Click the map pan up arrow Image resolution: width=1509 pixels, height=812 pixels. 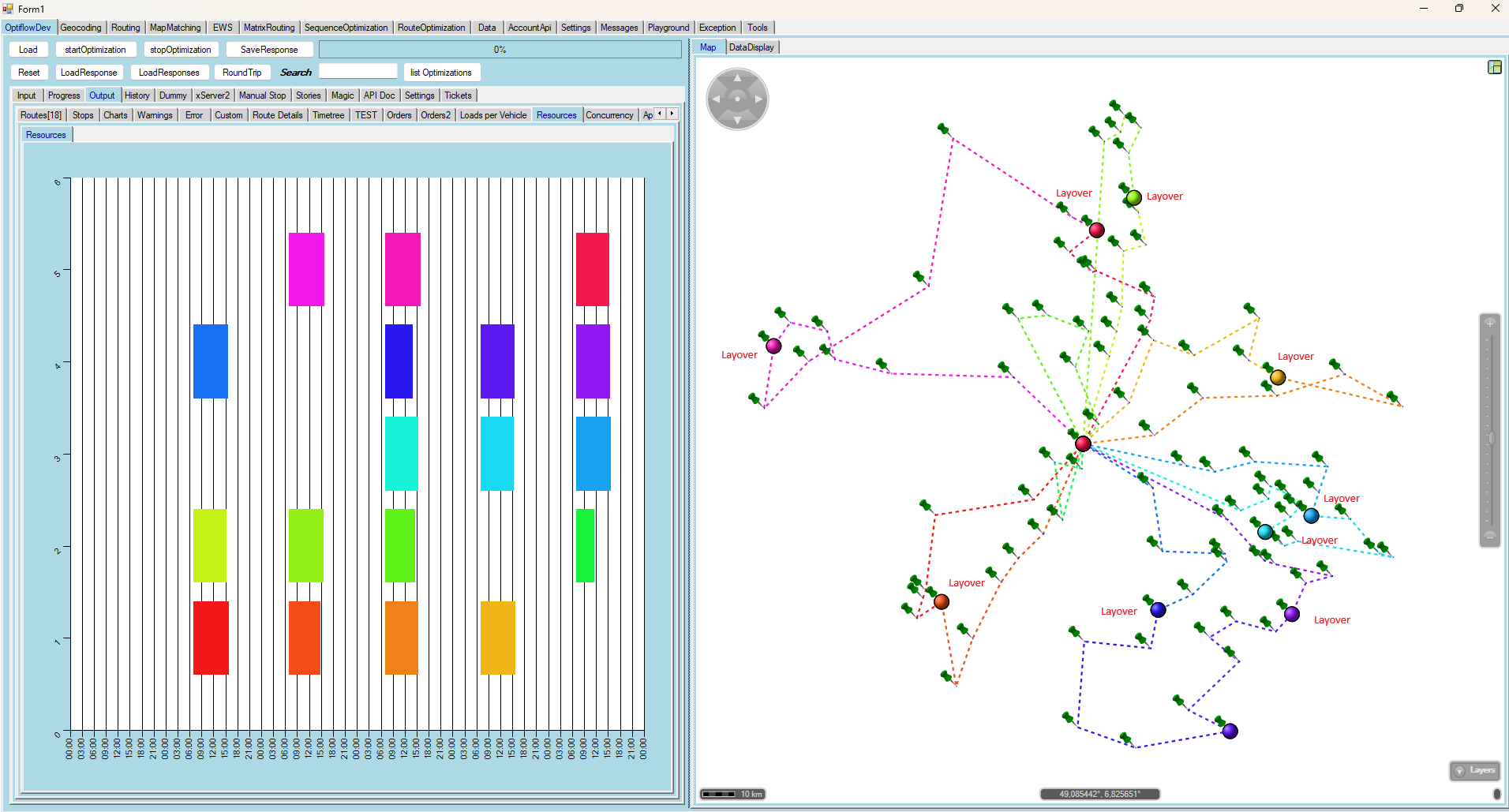tap(737, 77)
